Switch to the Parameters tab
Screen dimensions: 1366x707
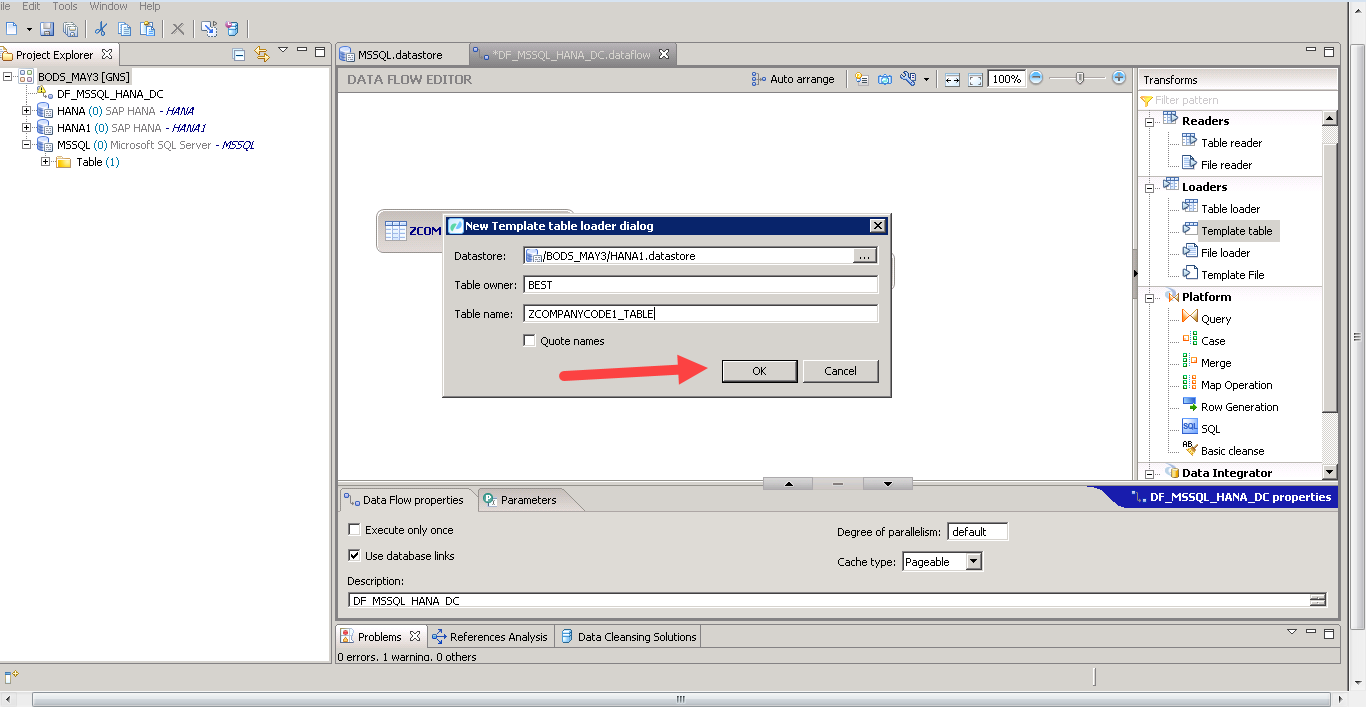[x=528, y=499]
